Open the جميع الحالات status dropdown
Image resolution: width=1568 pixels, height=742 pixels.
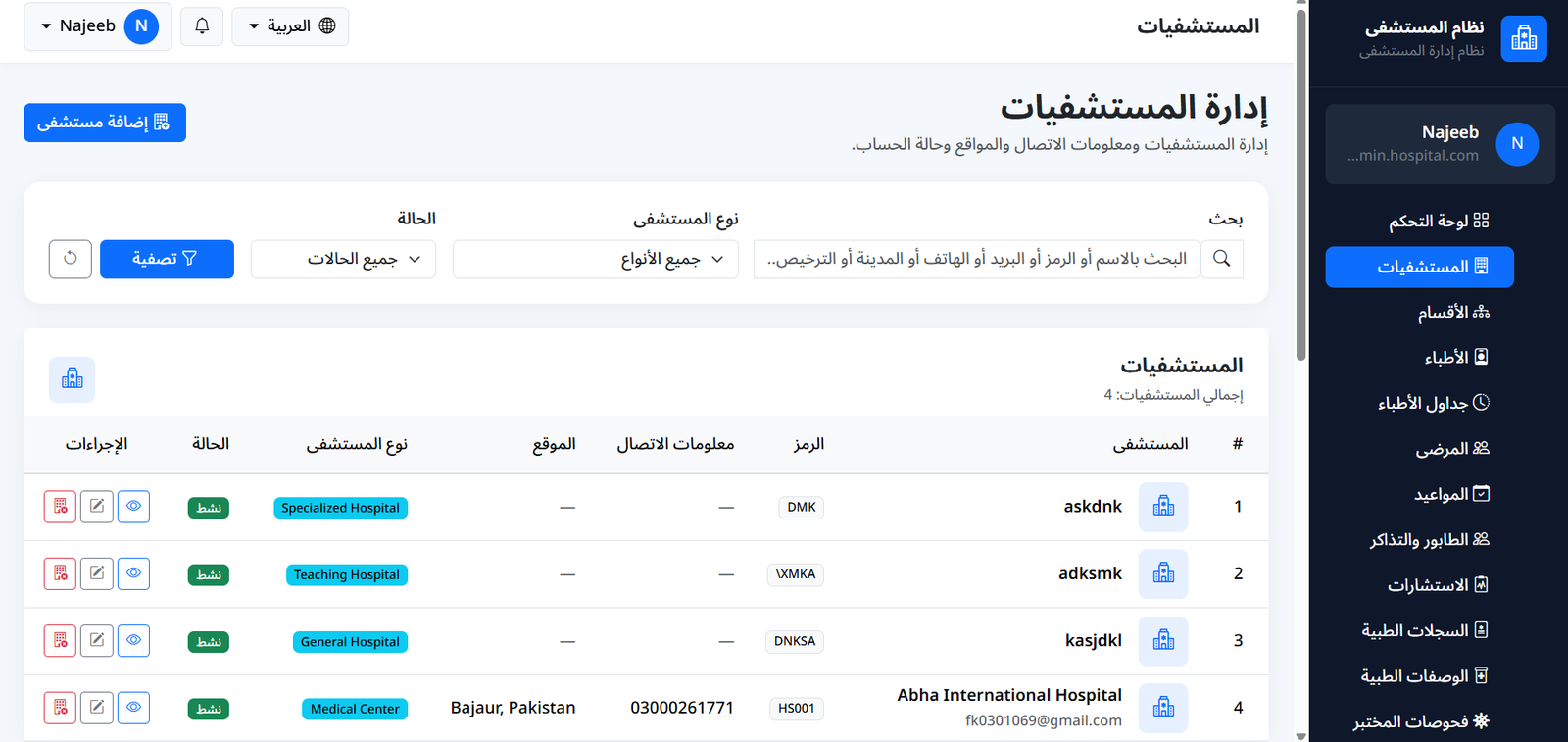pos(343,259)
